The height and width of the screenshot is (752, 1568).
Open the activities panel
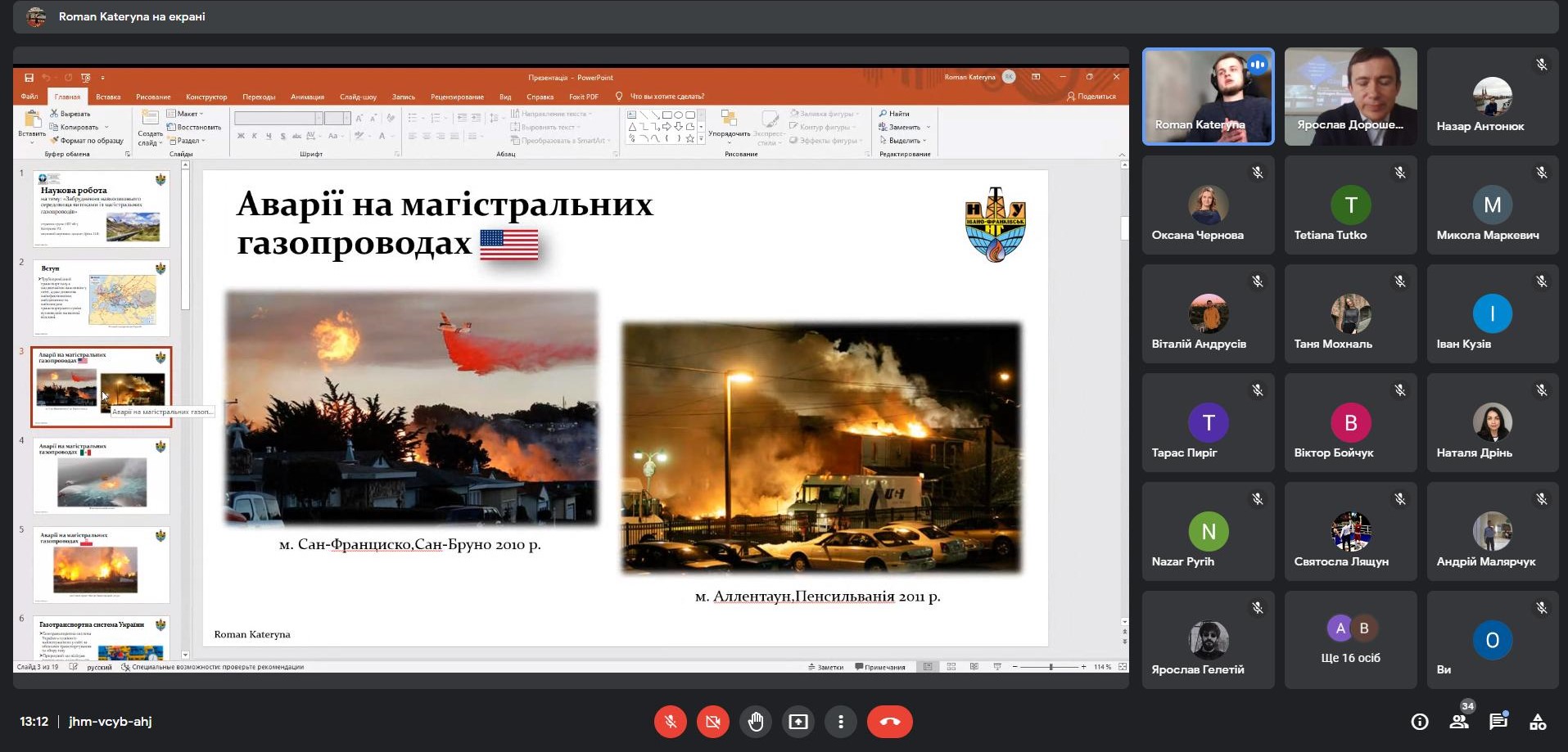[1538, 722]
